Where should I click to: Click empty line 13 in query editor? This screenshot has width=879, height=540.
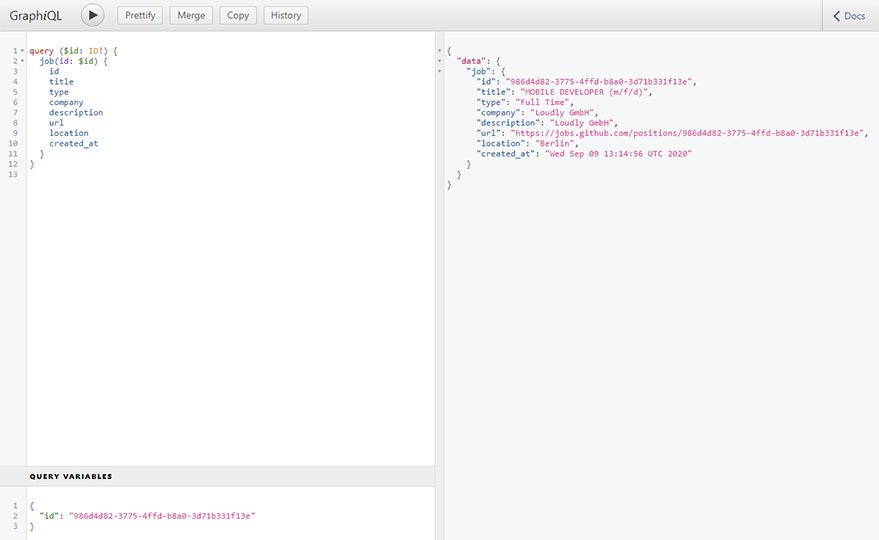tap(230, 174)
